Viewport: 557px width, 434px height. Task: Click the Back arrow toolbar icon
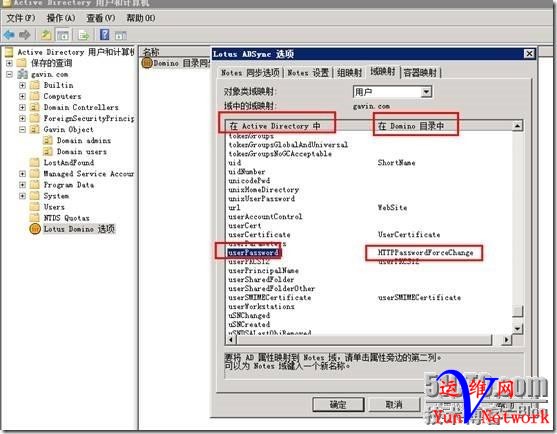coord(9,35)
